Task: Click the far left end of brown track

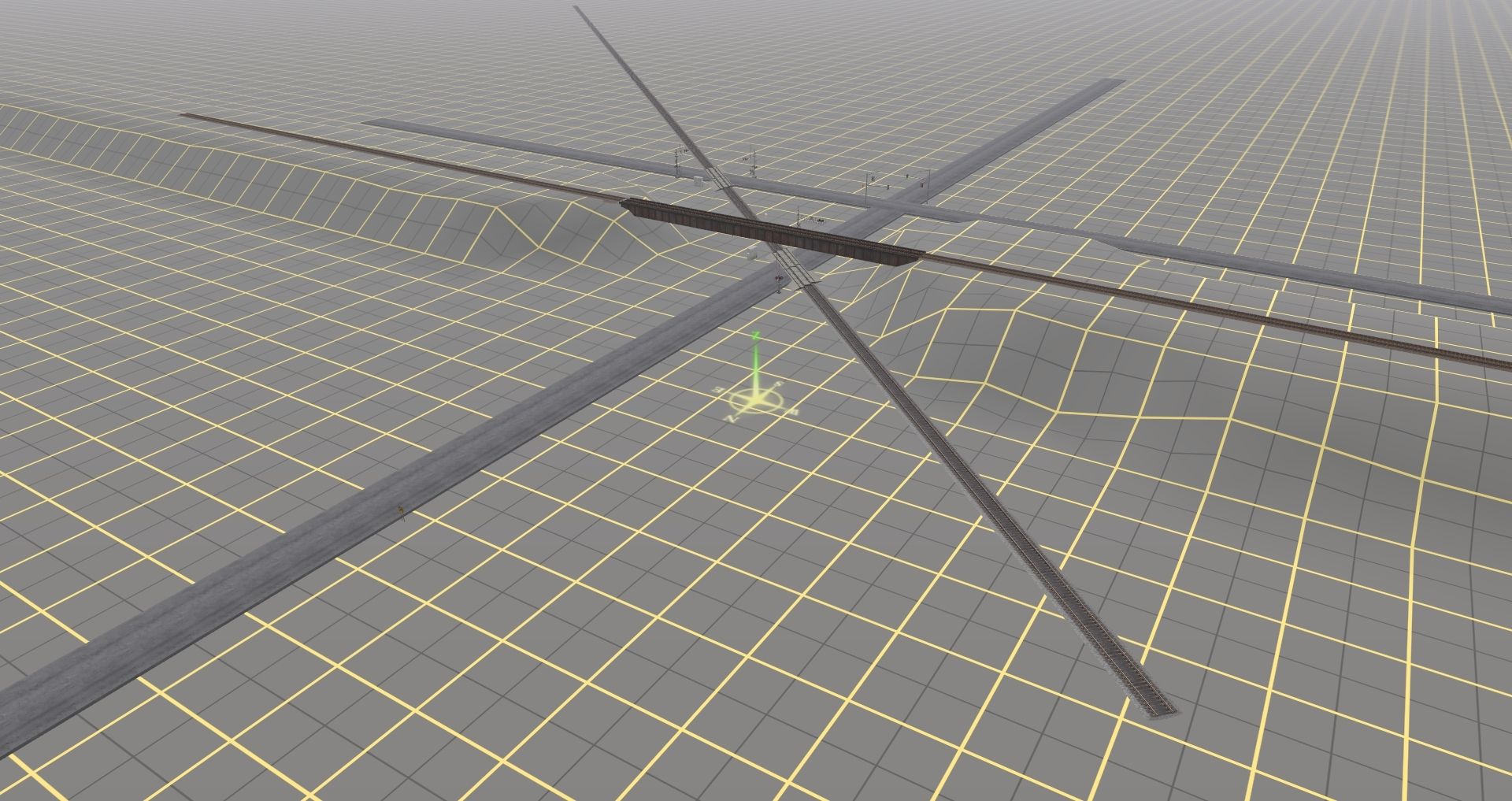Action: tap(185, 116)
